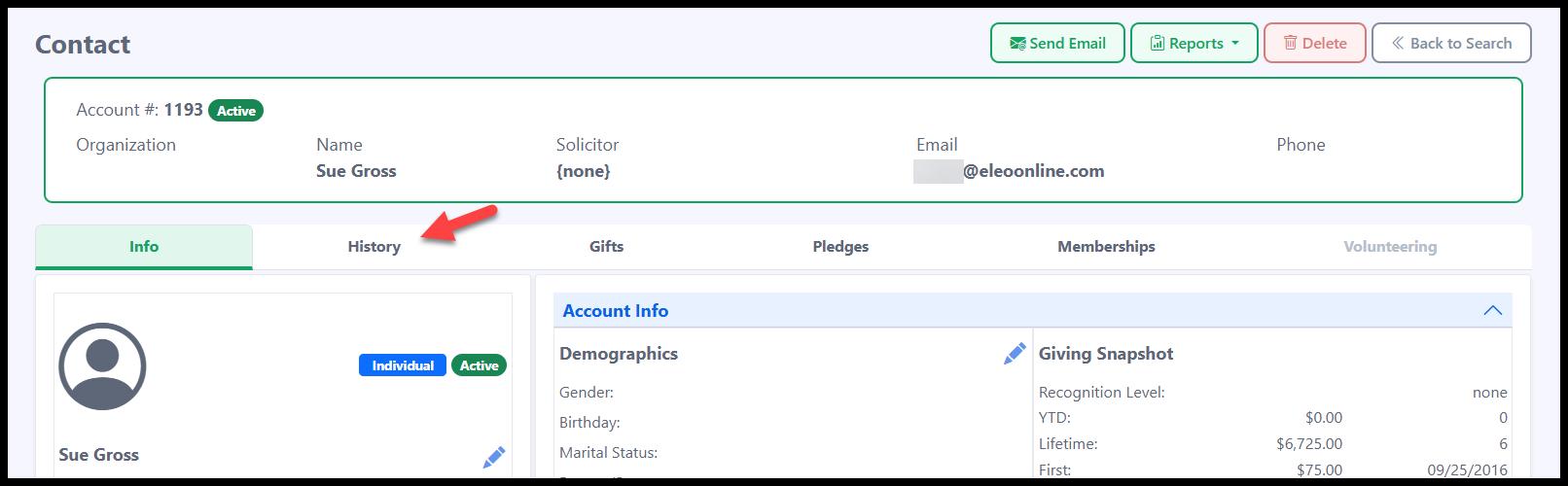Screen dimensions: 1568x486
Task: Click the Active badge next to account number
Action: [236, 111]
